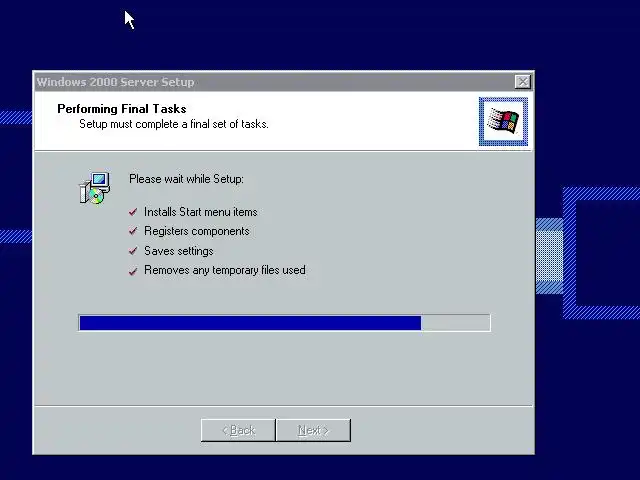Close the Windows 2000 Server Setup dialog
This screenshot has height=480, width=640.
[x=523, y=82]
